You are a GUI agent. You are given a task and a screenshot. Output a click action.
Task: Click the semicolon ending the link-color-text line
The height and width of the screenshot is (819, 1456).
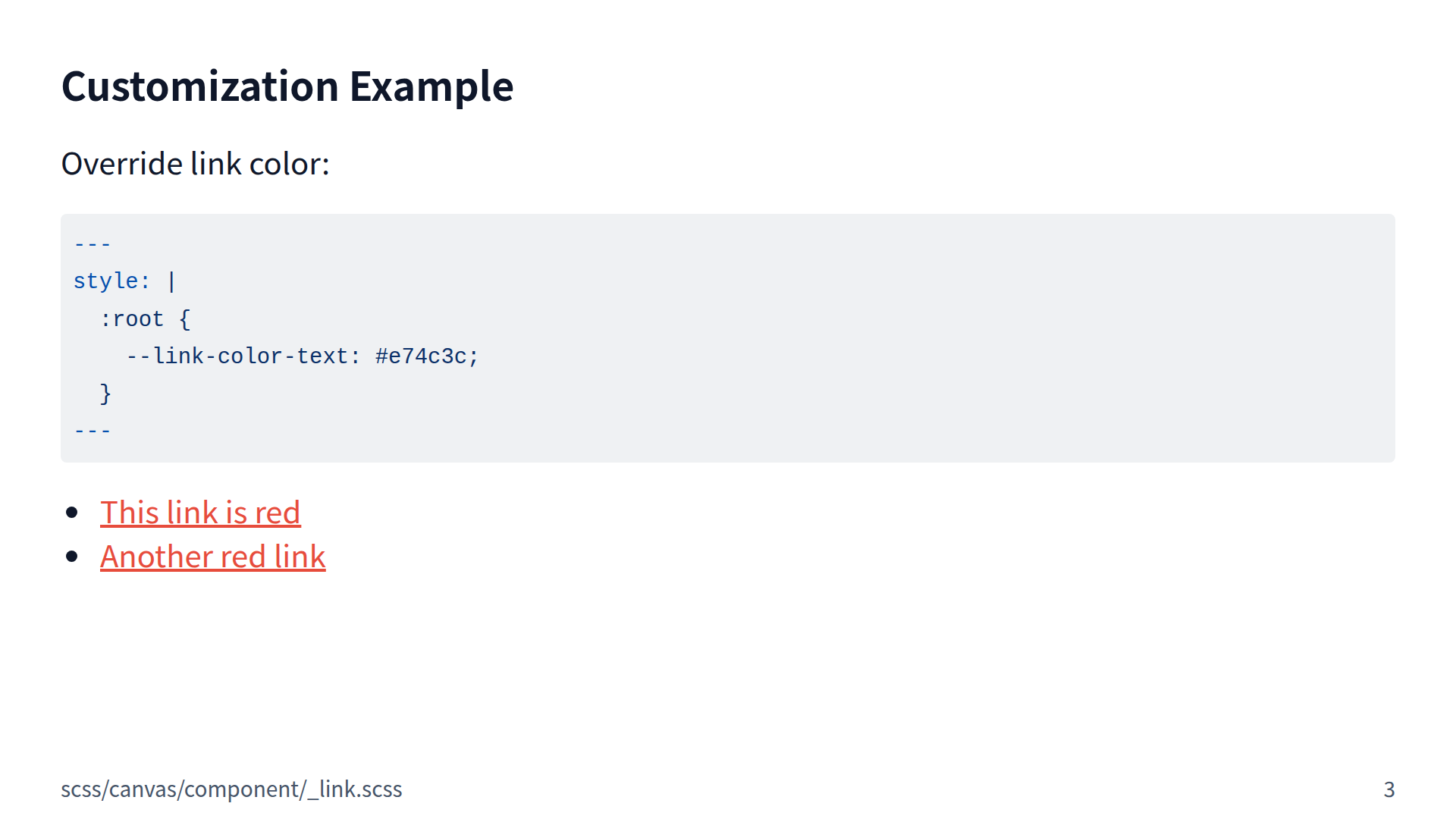pos(474,356)
